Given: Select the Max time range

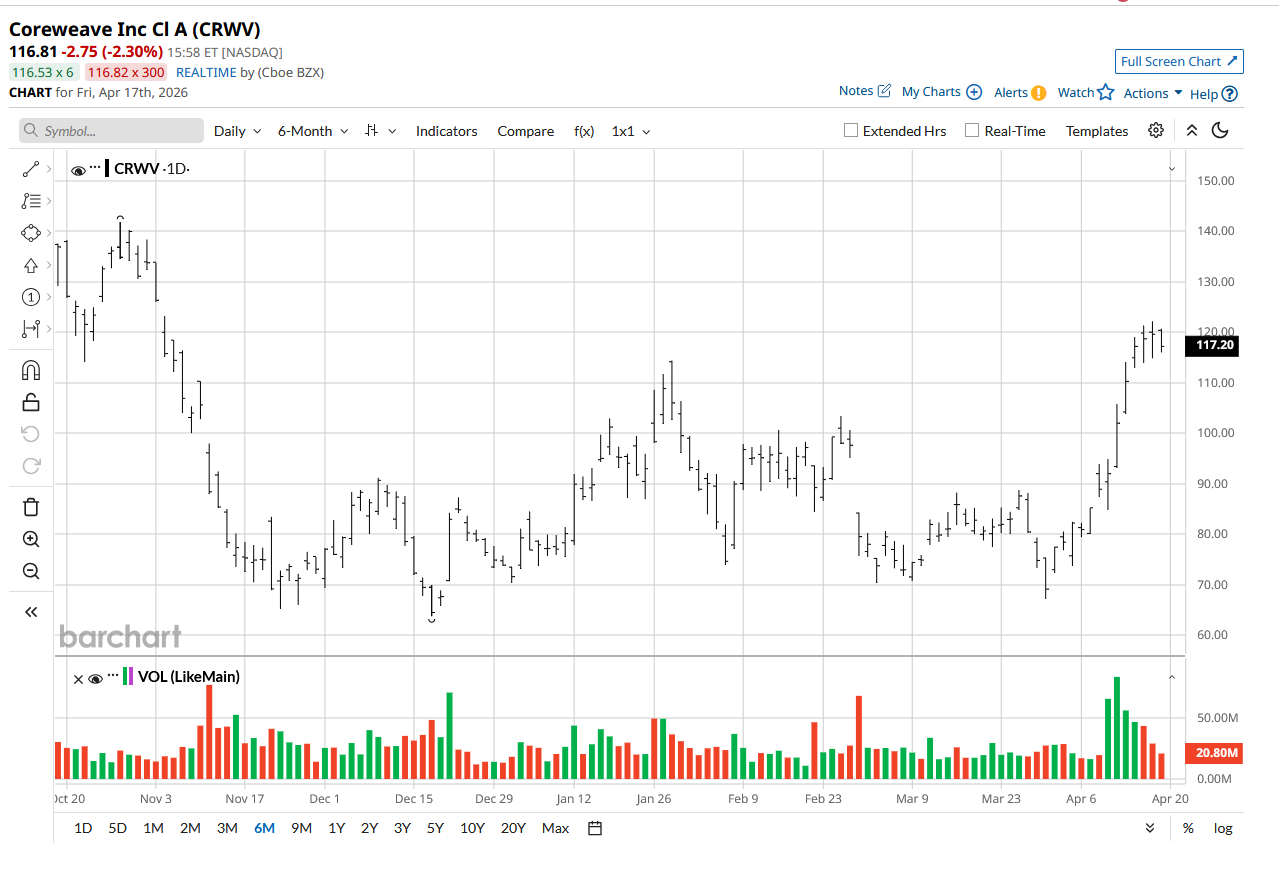Looking at the screenshot, I should [x=555, y=828].
